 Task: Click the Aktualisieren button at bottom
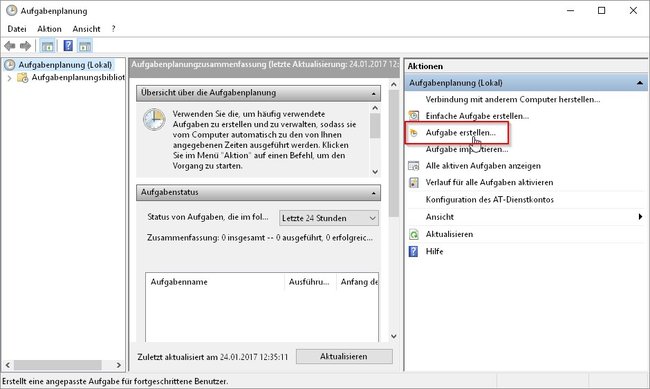point(344,357)
